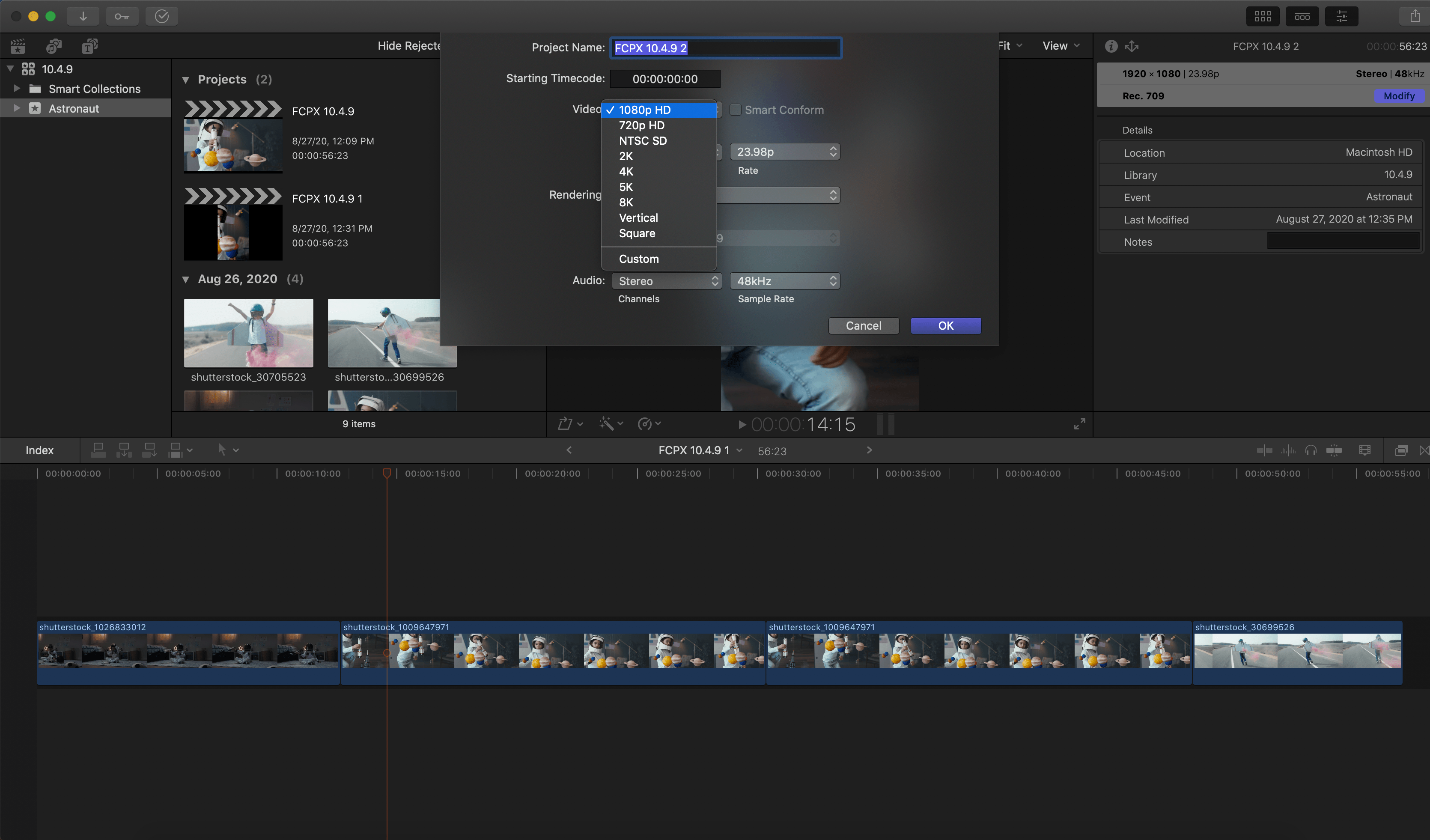Open Background Tasks checkmark icon

(x=162, y=16)
